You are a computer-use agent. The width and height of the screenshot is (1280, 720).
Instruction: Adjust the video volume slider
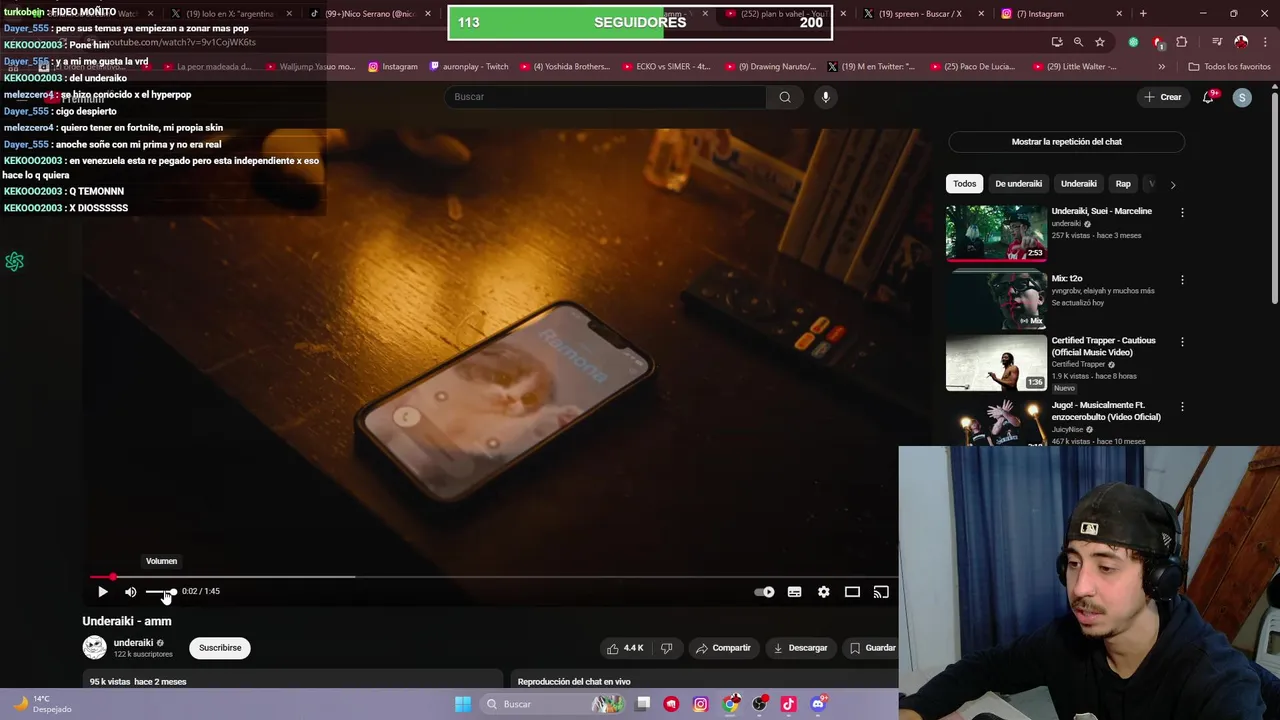pyautogui.click(x=161, y=592)
